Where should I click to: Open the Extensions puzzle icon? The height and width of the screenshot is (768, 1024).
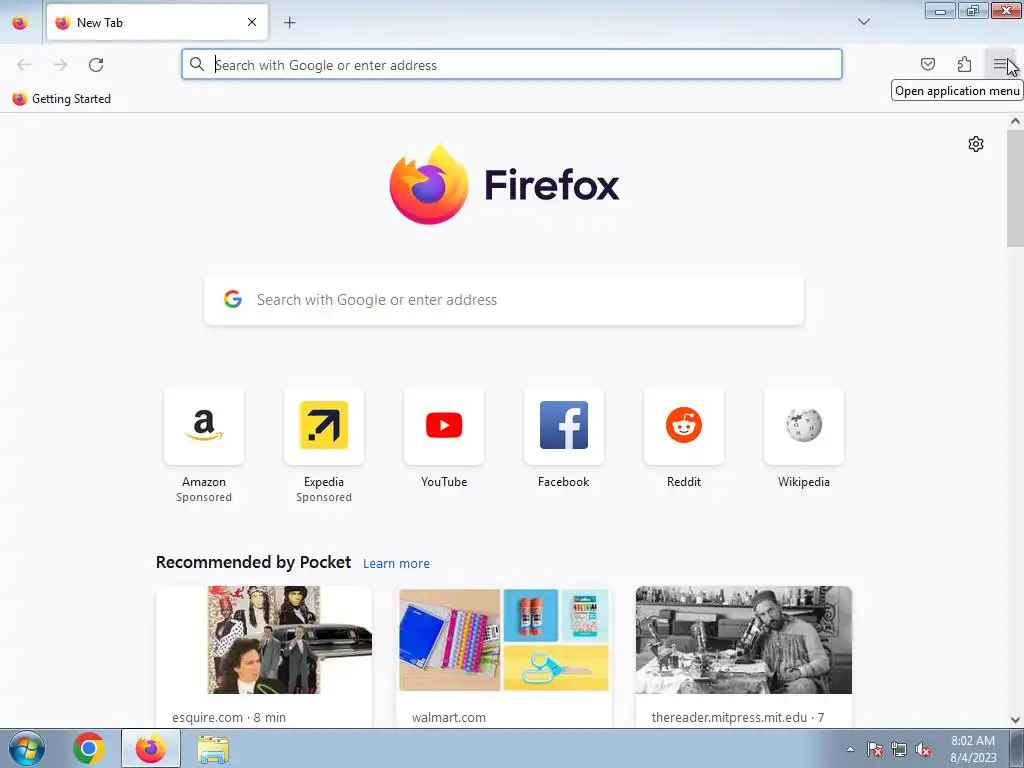964,64
